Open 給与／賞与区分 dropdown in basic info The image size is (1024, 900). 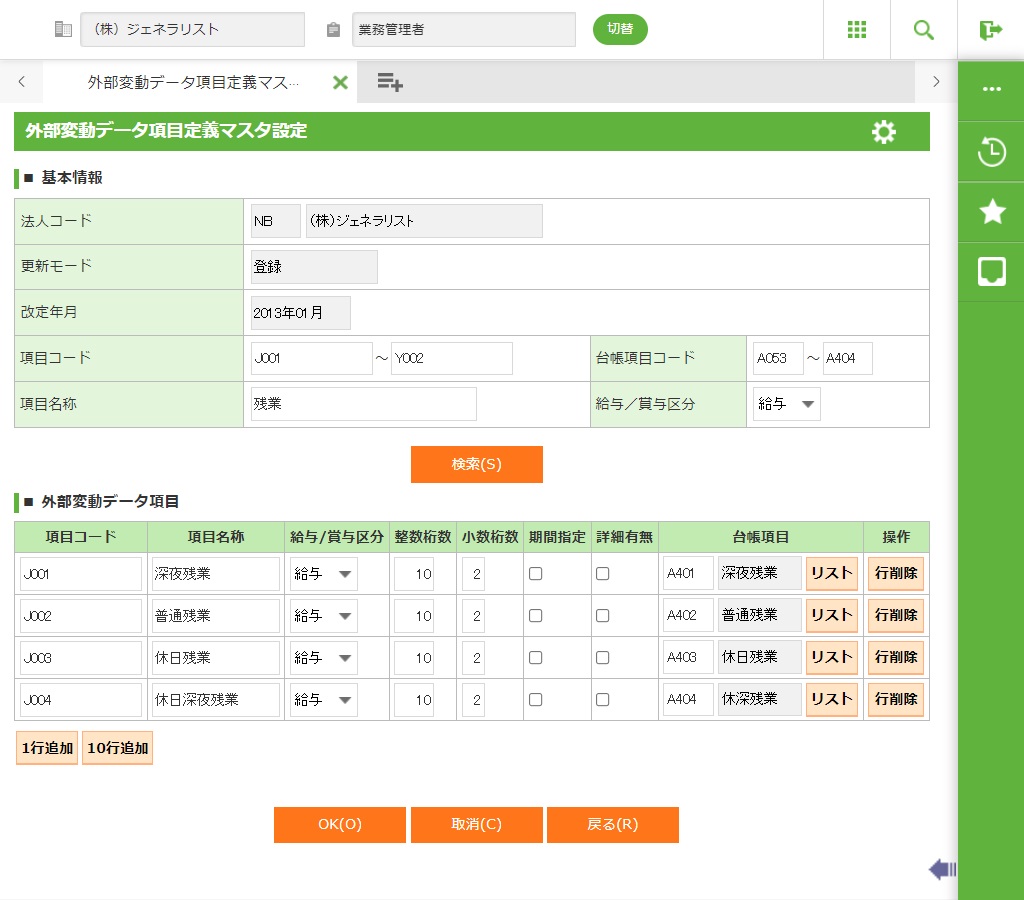click(786, 405)
